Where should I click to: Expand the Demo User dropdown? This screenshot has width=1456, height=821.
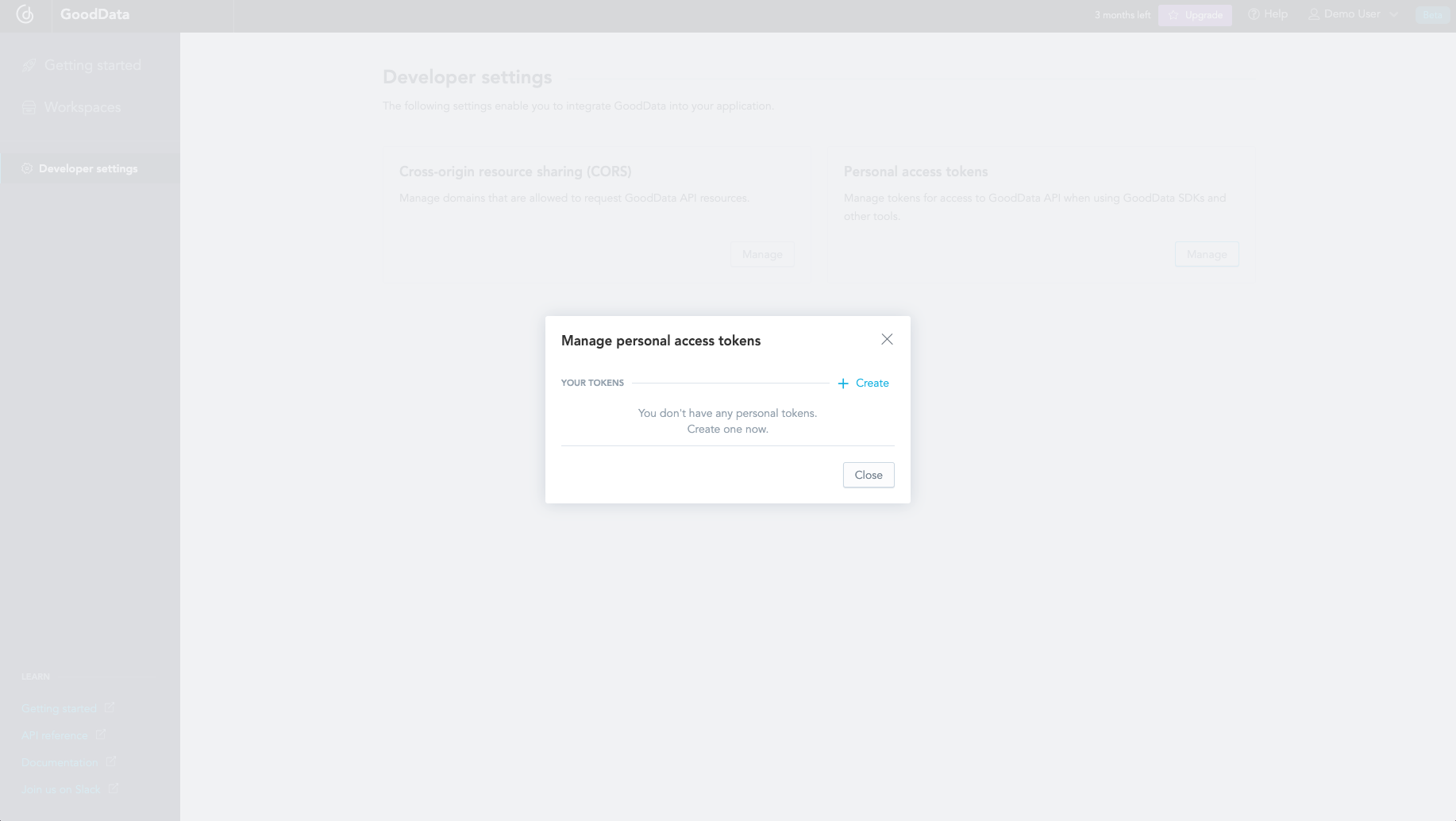(x=1353, y=14)
